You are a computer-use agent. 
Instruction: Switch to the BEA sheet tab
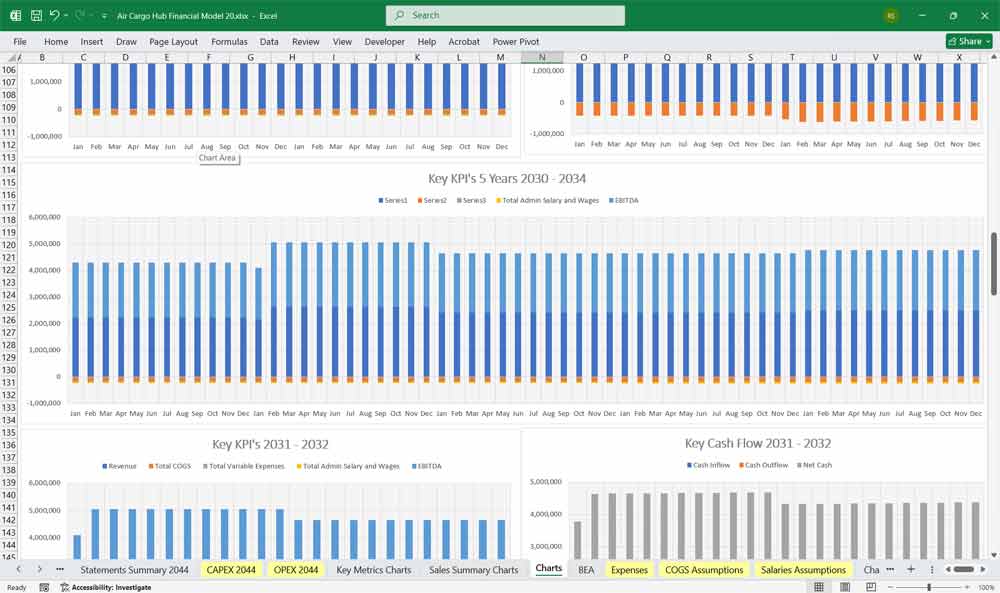pyautogui.click(x=586, y=569)
